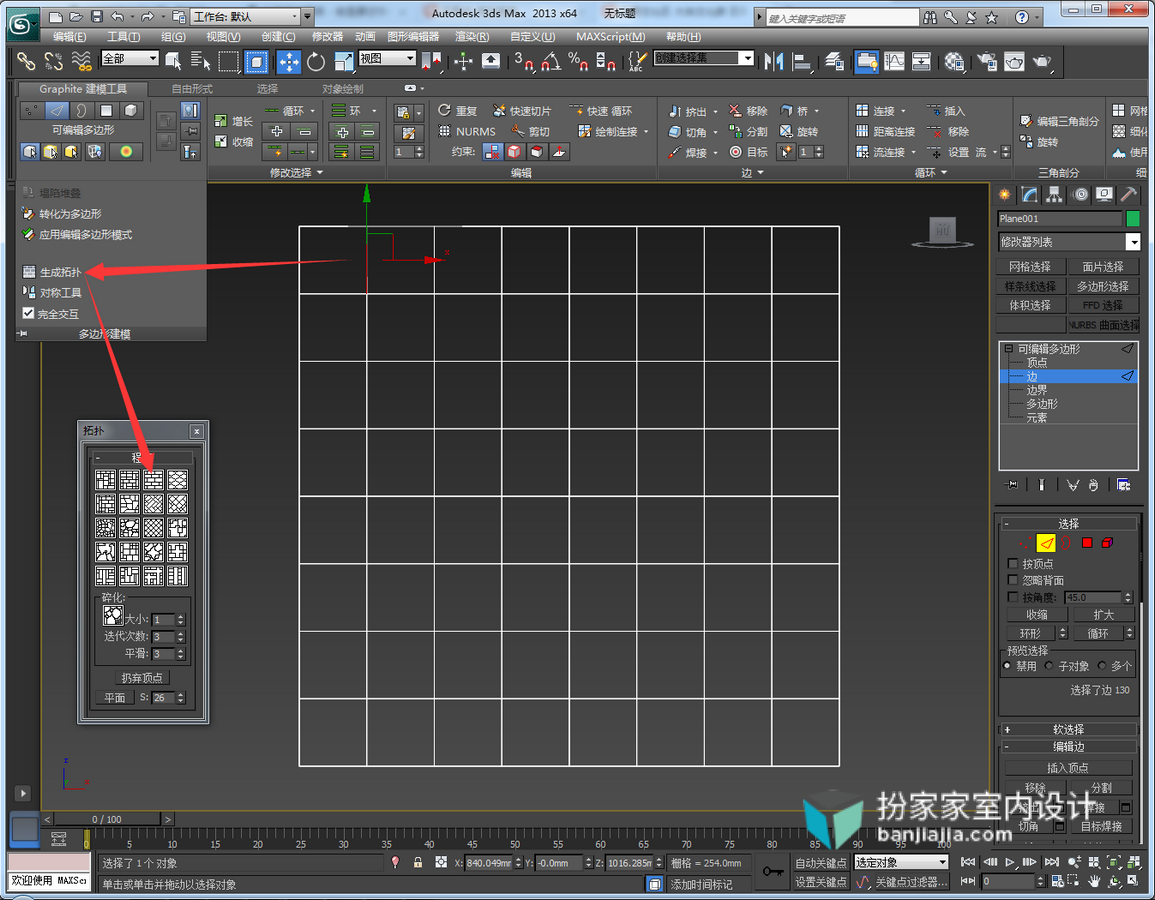Viewport: 1155px width, 900px height.
Task: Select the Rotate tool in main toolbar
Action: click(316, 63)
